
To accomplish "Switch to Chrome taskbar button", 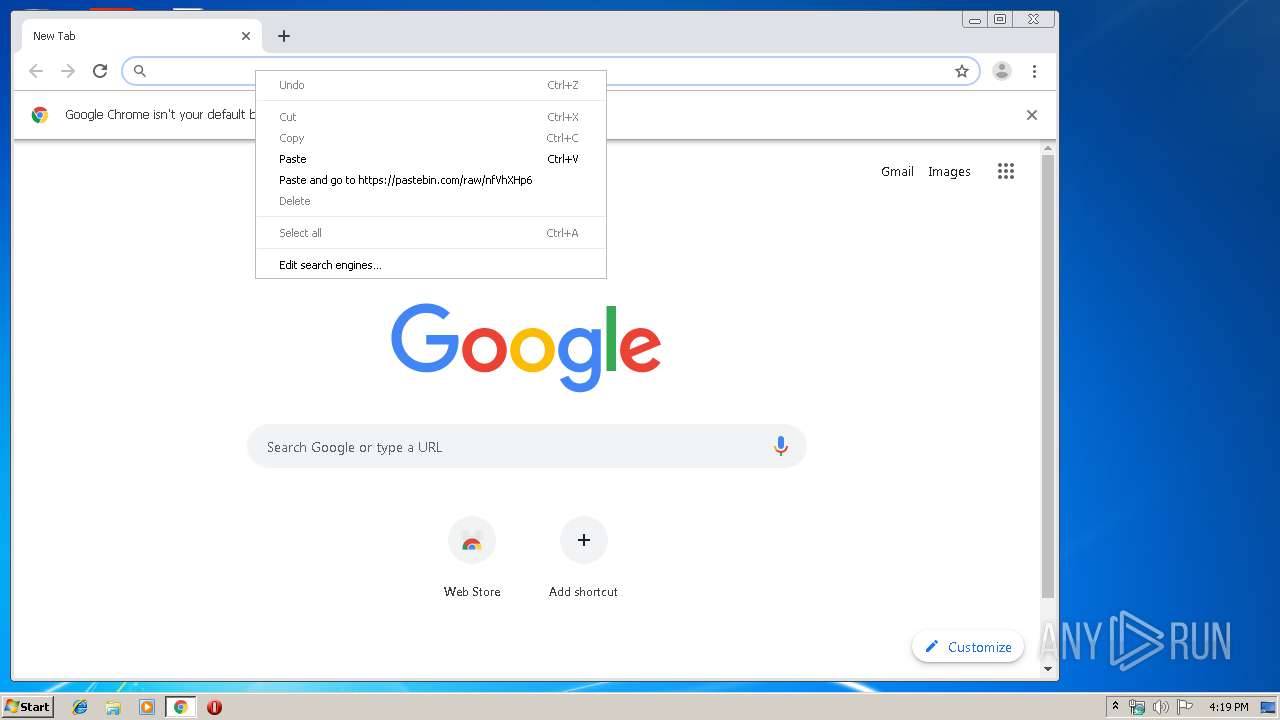I will tap(180, 707).
